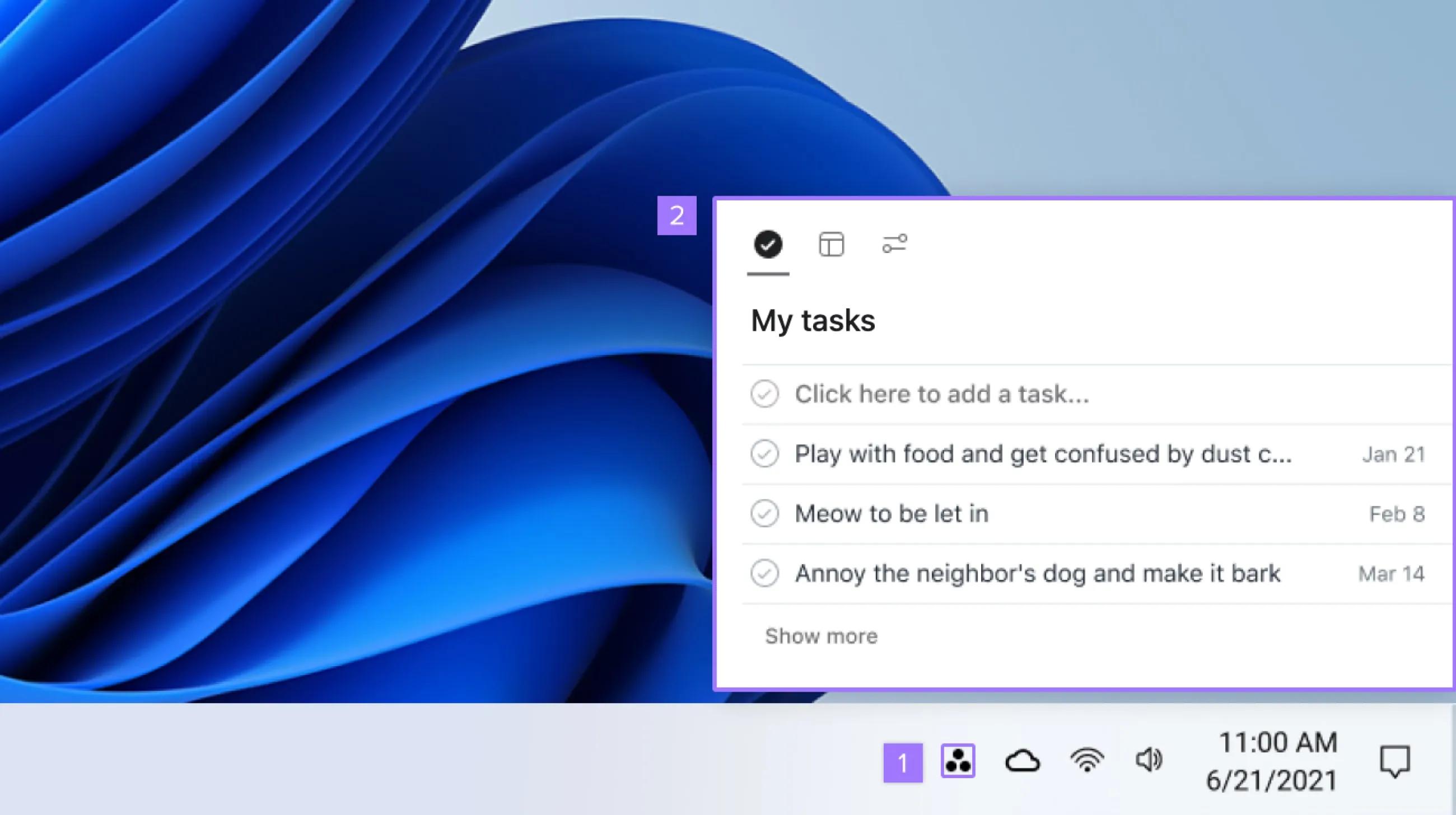Click the Mar 14 due date label

1391,574
